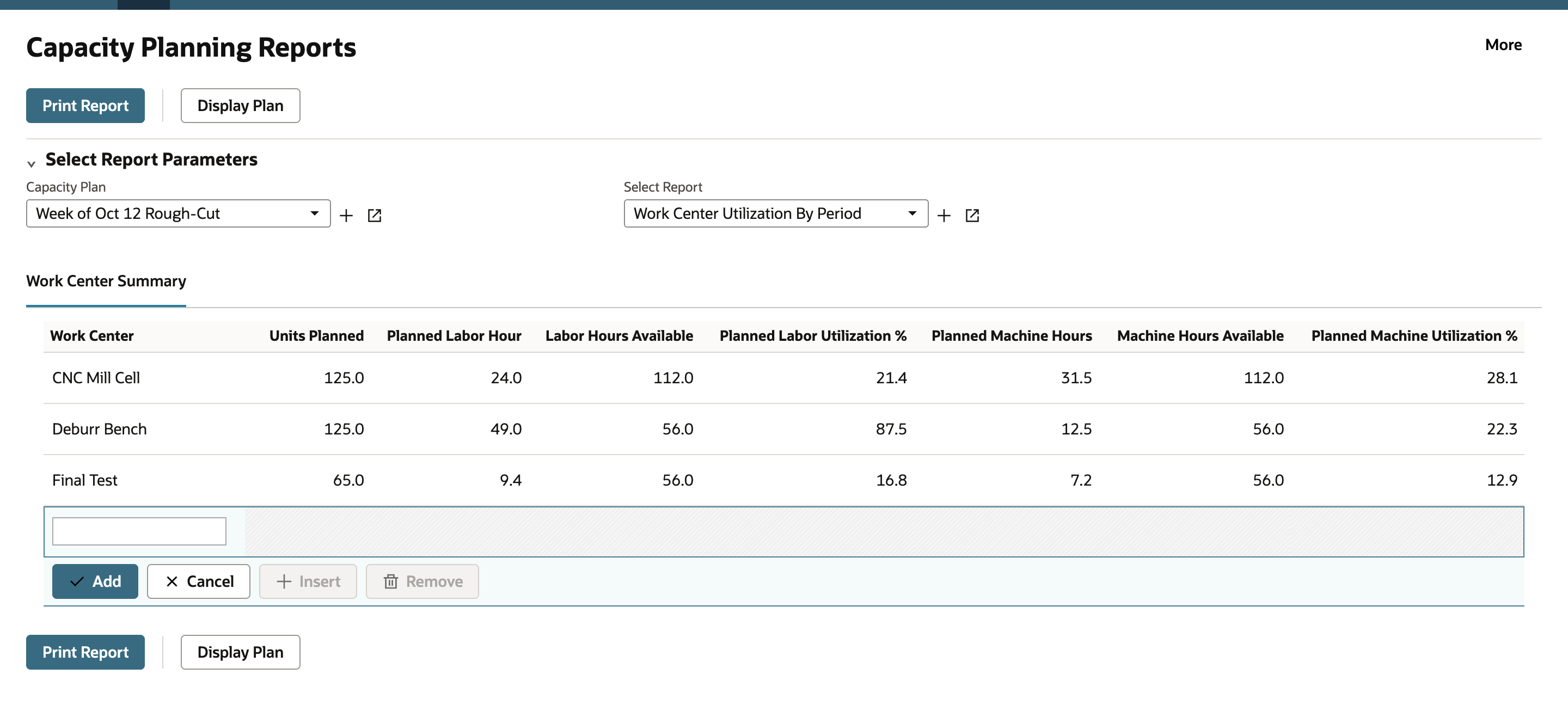Screen dimensions: 1568x723
Task: Focus the new Work Center input field
Action: coord(139,532)
